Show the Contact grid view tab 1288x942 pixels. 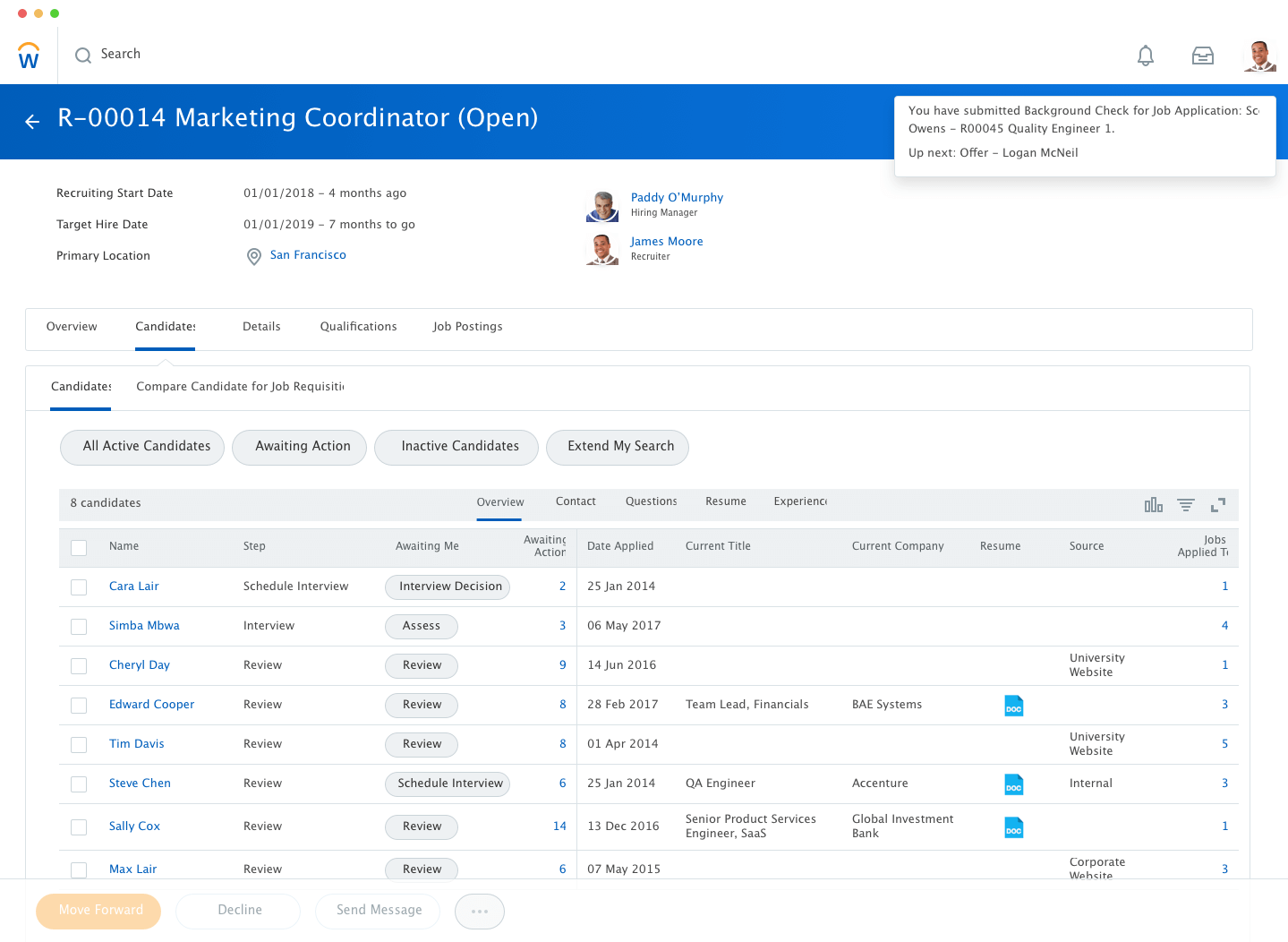576,501
